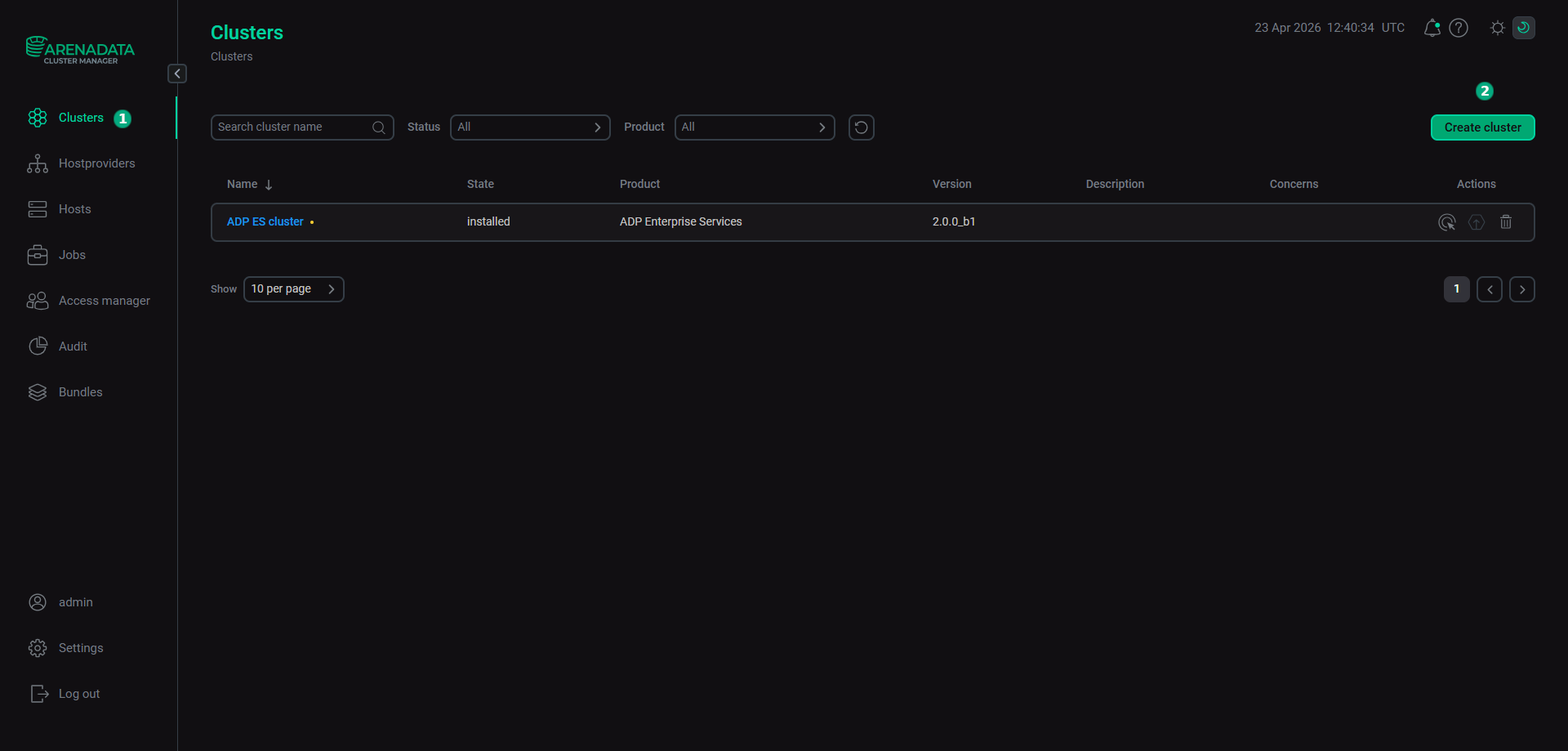The height and width of the screenshot is (751, 1568).
Task: Click the date and time display
Action: coord(1330,28)
